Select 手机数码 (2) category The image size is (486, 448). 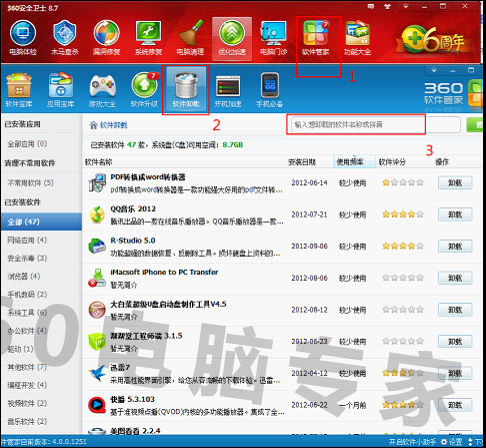point(27,294)
